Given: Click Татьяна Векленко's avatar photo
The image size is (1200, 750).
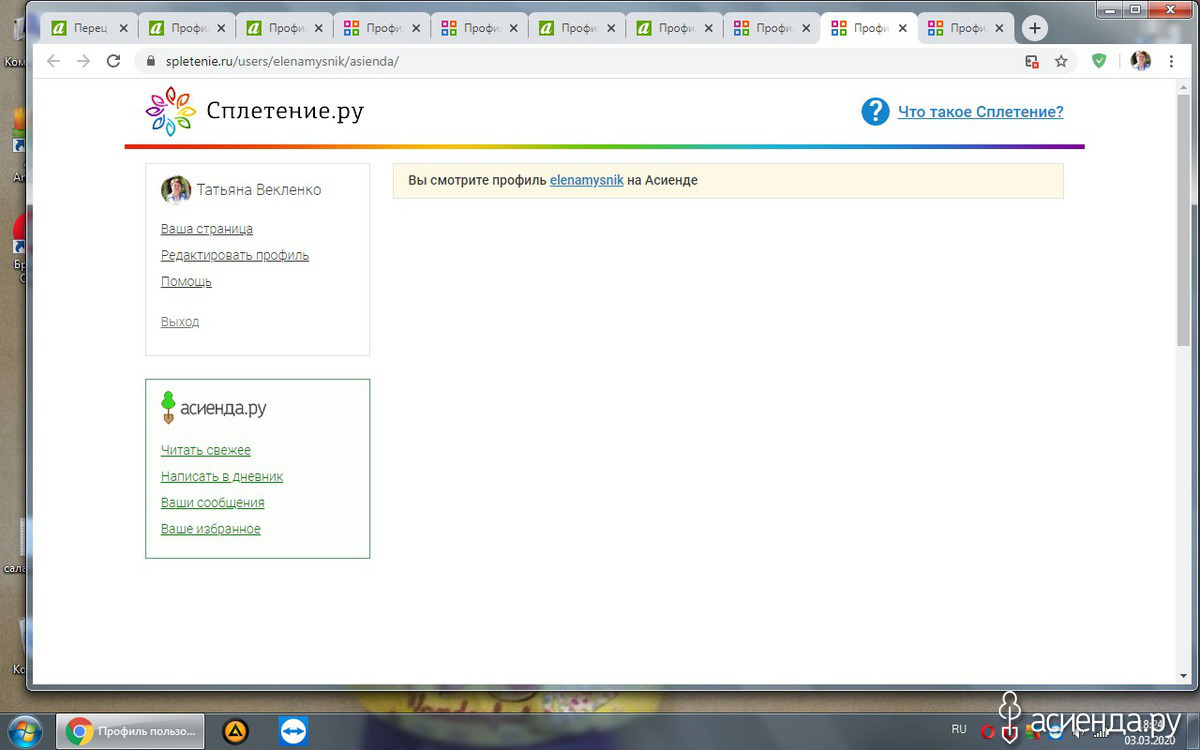Looking at the screenshot, I should (x=176, y=190).
